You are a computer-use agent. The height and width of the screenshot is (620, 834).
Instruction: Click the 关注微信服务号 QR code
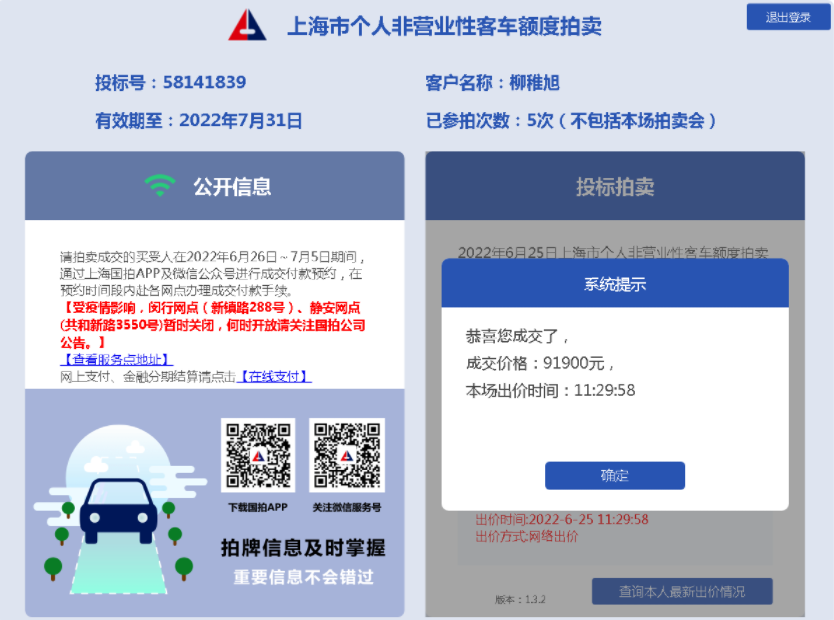point(347,455)
